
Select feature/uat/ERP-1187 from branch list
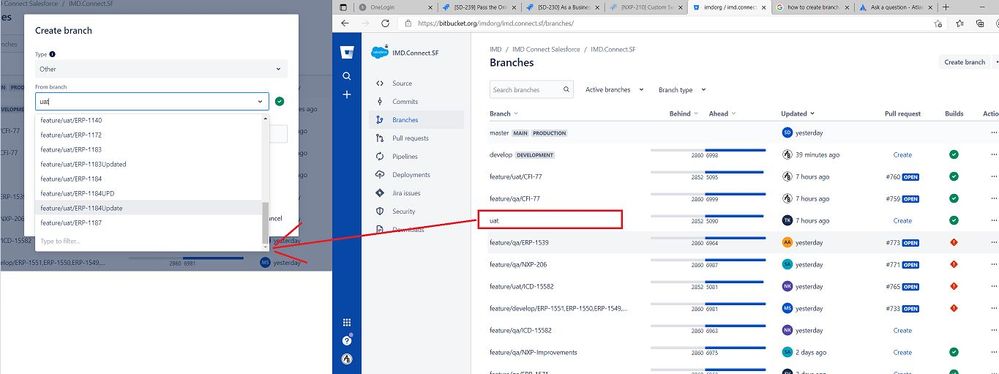click(x=148, y=223)
